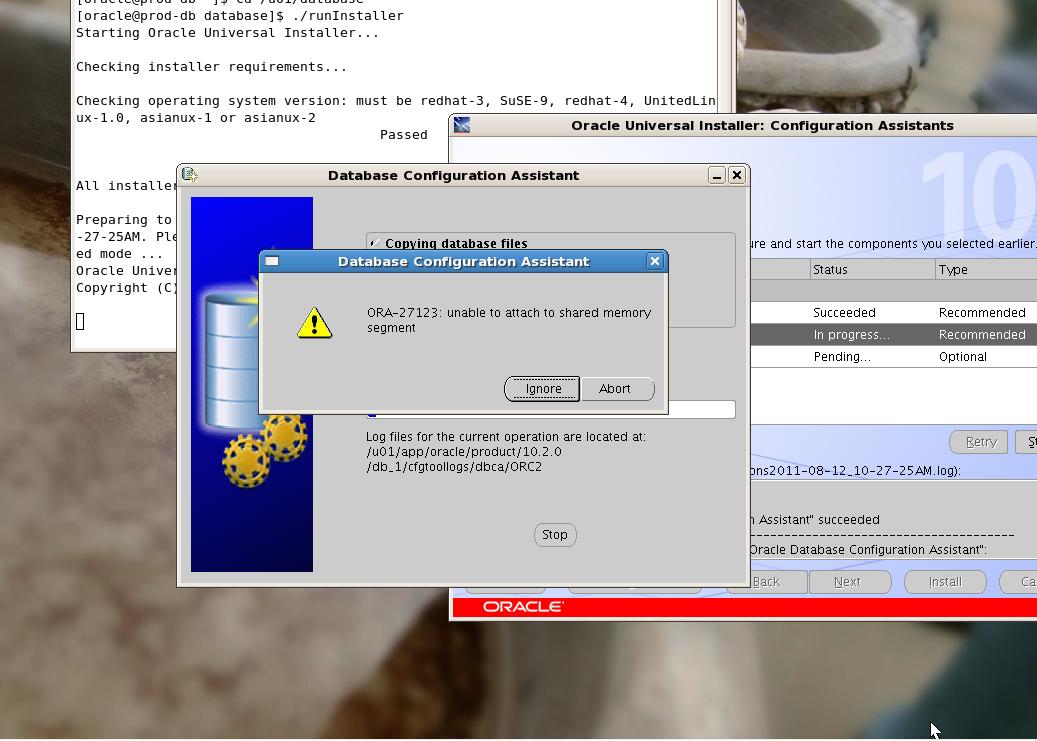The image size is (1037, 741).
Task: Click the Type column header
Action: coord(985,270)
